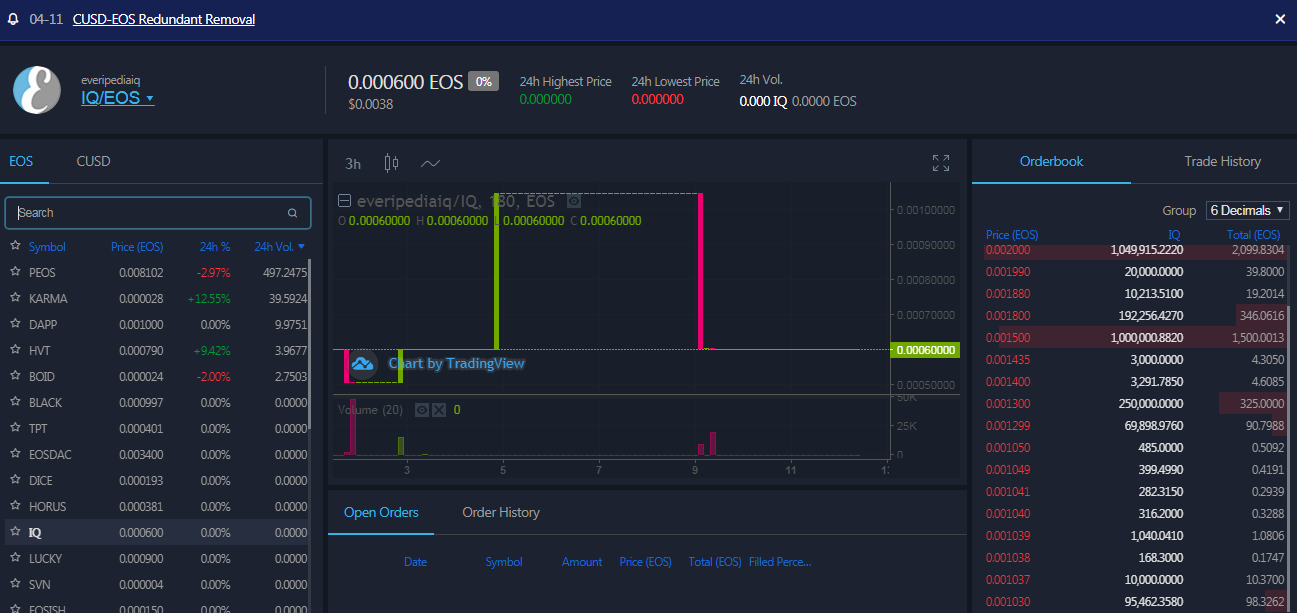Click the magnifier icon in the search box

coord(293,213)
